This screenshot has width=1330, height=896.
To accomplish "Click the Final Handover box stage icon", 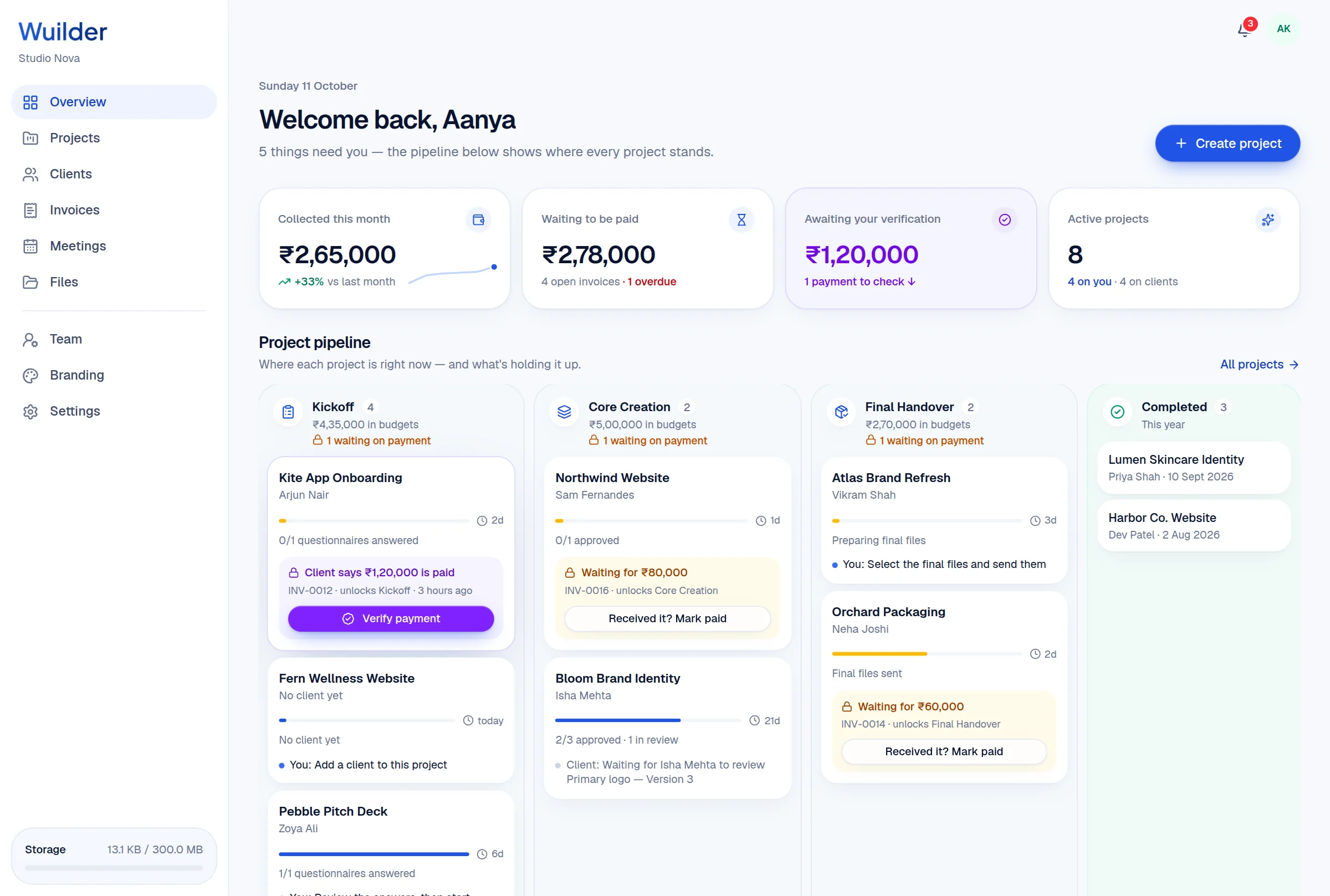I will 841,411.
